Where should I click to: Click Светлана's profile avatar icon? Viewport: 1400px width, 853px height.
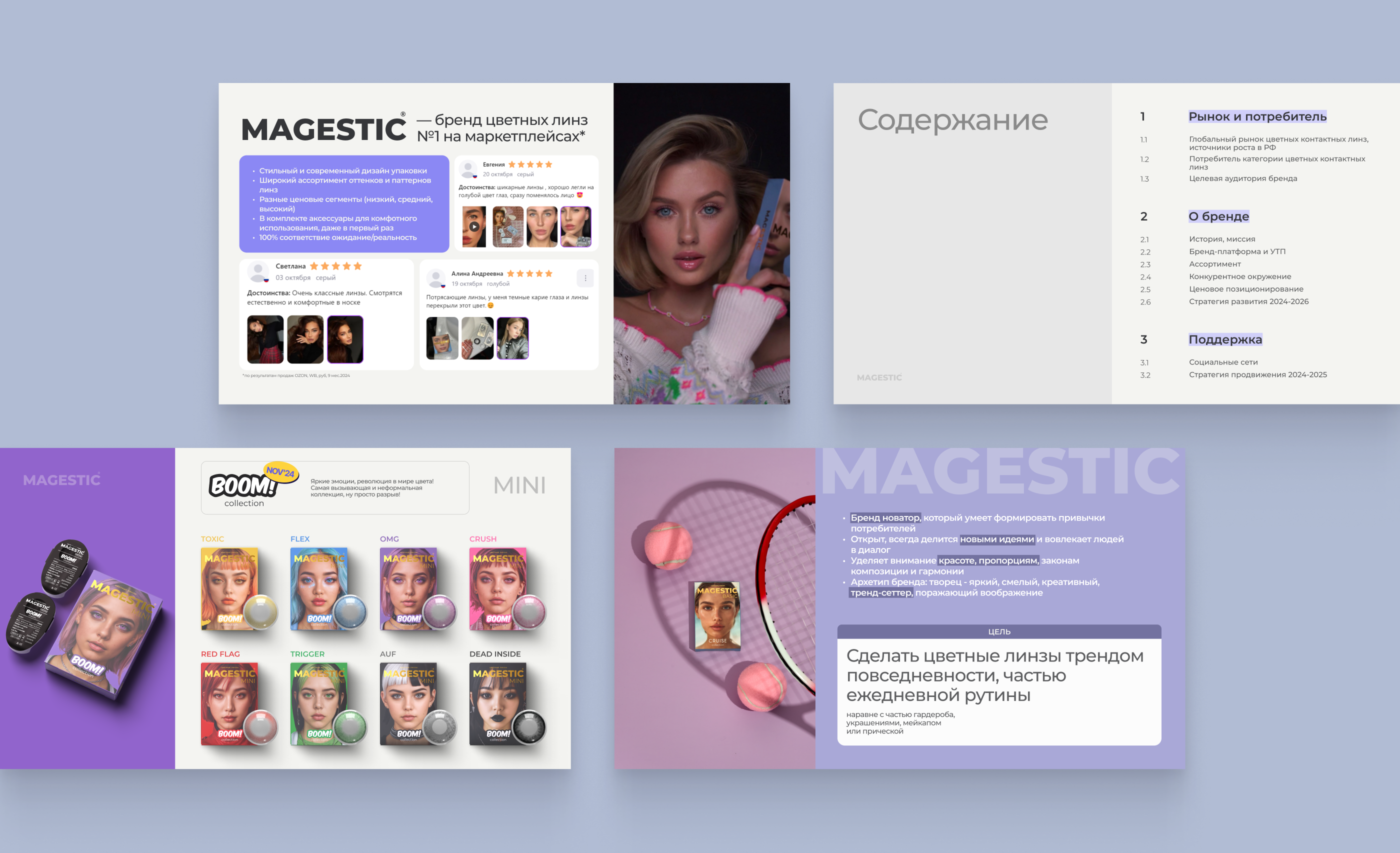click(258, 271)
